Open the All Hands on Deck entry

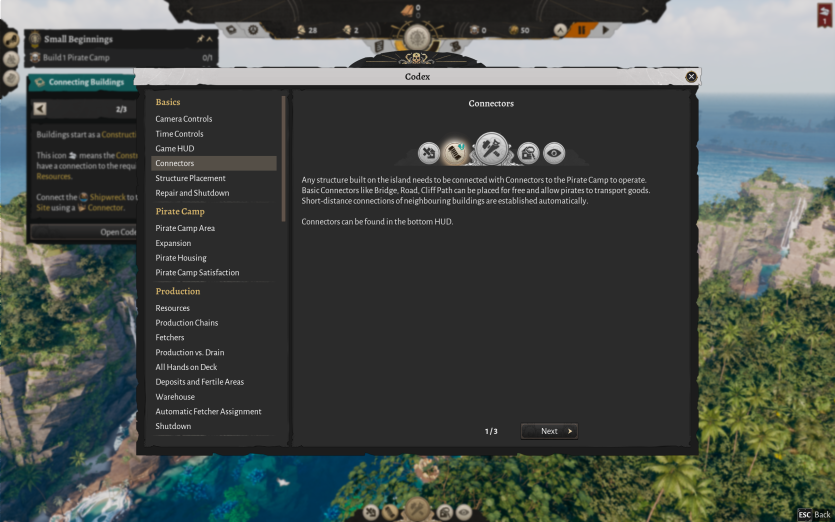(x=186, y=367)
